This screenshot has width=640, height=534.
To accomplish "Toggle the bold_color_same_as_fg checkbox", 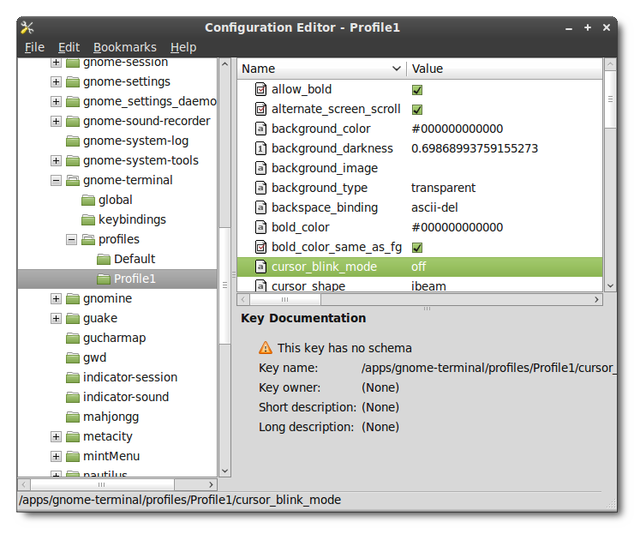I will point(417,247).
